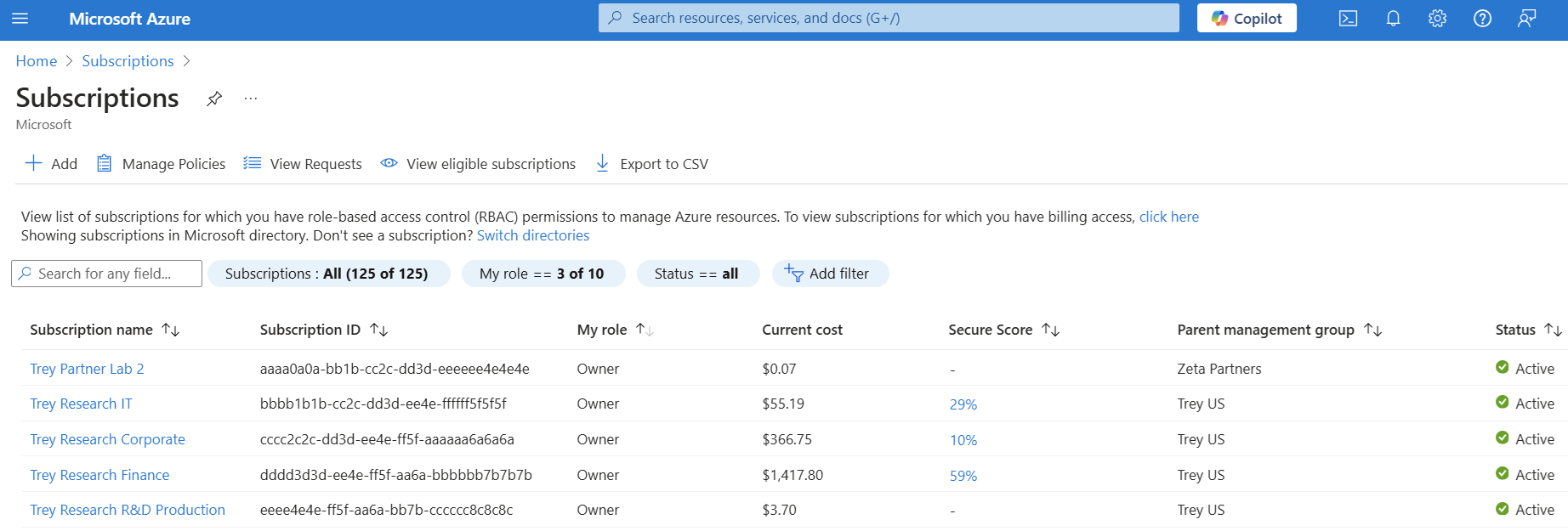This screenshot has height=531, width=1568.
Task: Launch Copilot from the header
Action: click(1247, 18)
